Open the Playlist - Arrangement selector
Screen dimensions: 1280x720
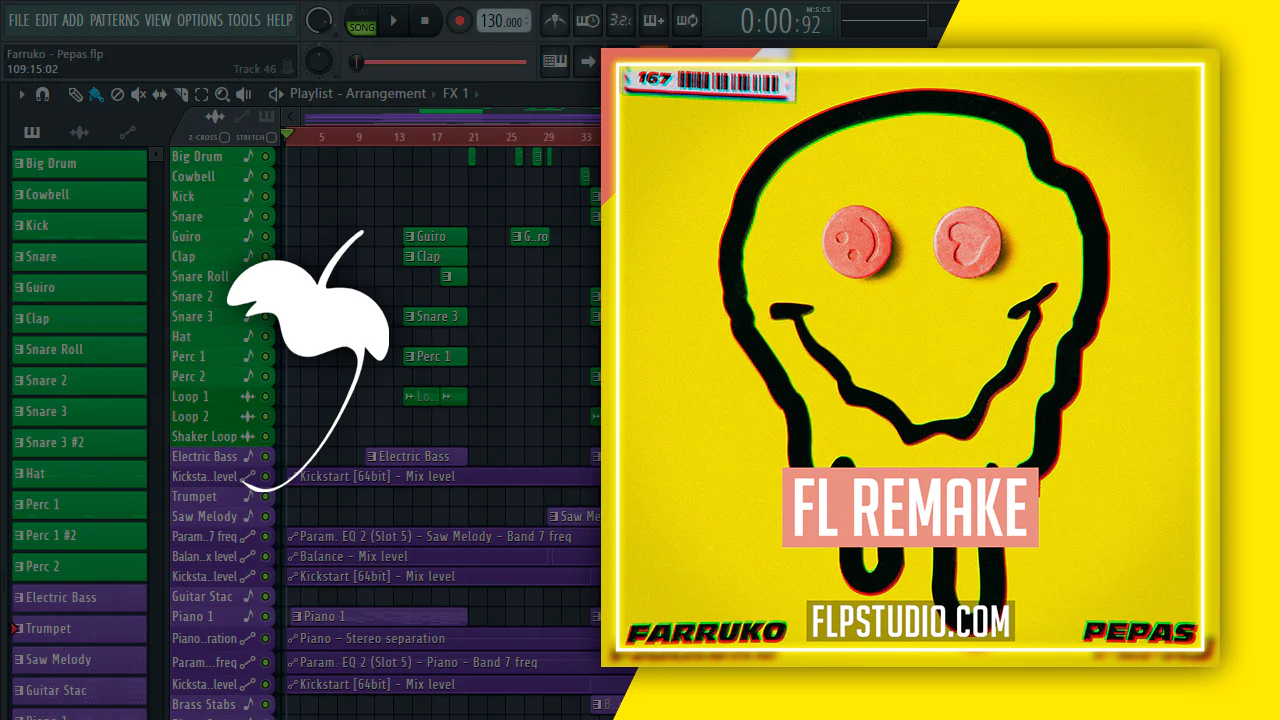(358, 94)
